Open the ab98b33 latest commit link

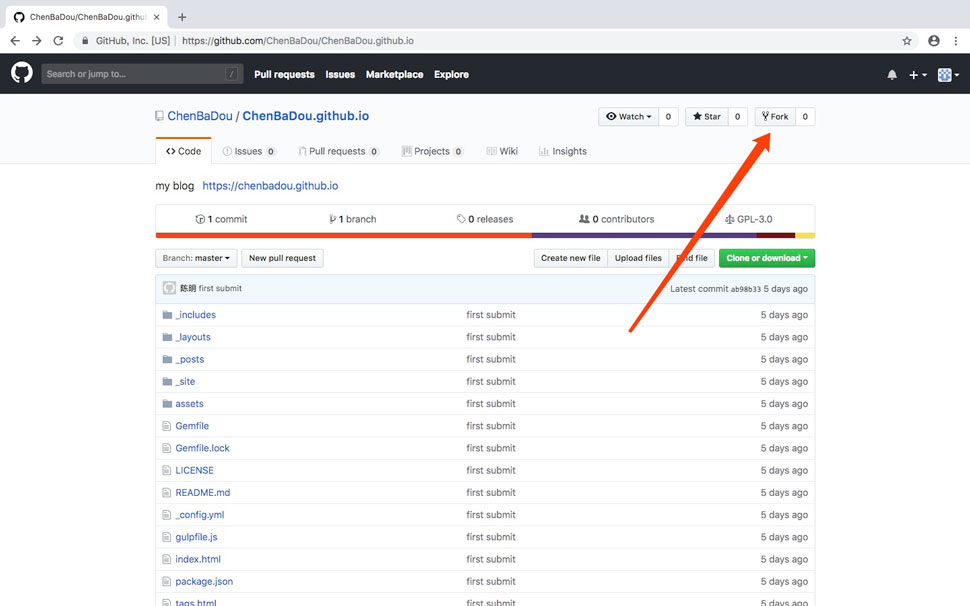point(746,289)
